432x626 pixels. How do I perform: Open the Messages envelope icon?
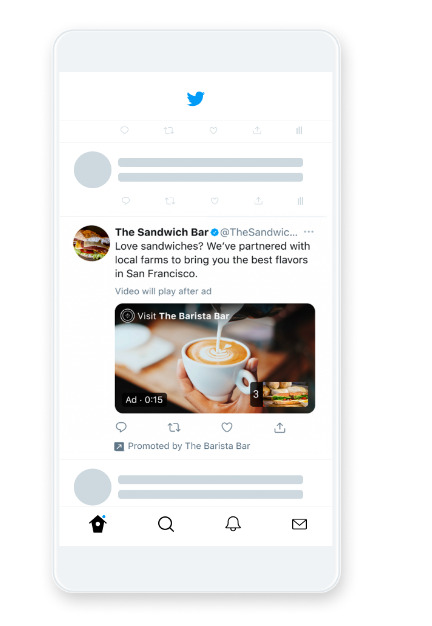coord(299,524)
